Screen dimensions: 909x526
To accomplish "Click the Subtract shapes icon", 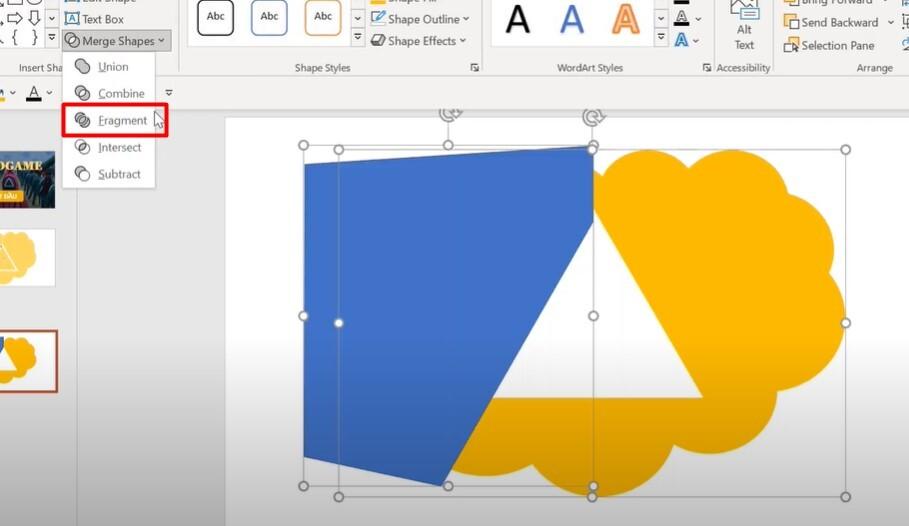I will pyautogui.click(x=83, y=174).
